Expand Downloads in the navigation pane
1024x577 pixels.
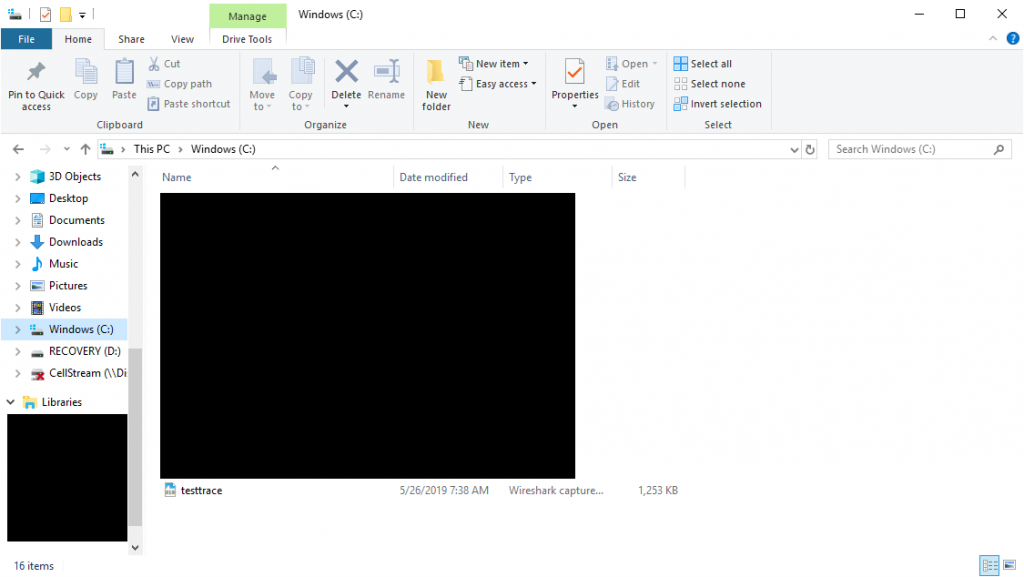coord(17,241)
